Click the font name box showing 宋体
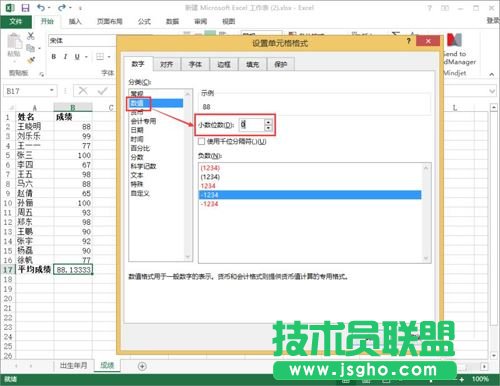Image resolution: width=500 pixels, height=386 pixels. tap(82, 41)
